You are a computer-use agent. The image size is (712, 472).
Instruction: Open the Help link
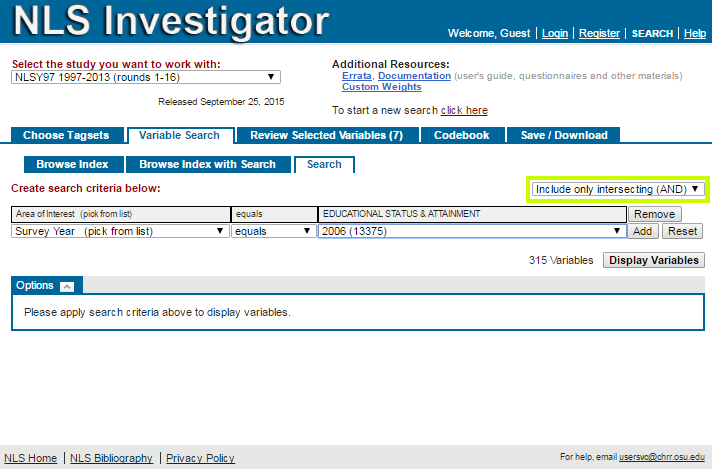click(x=695, y=34)
